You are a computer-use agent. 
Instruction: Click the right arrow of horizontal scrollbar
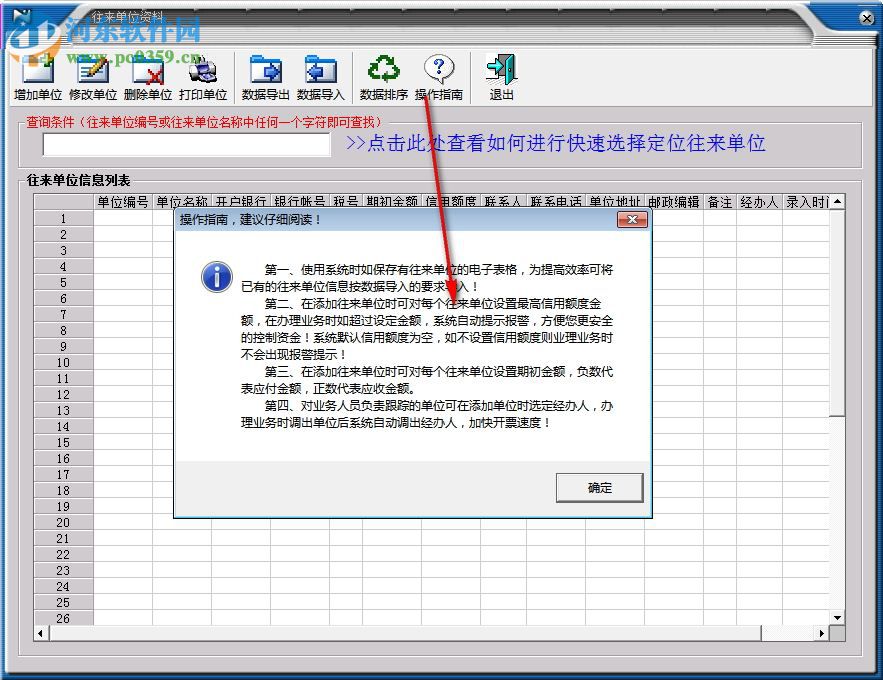point(822,633)
